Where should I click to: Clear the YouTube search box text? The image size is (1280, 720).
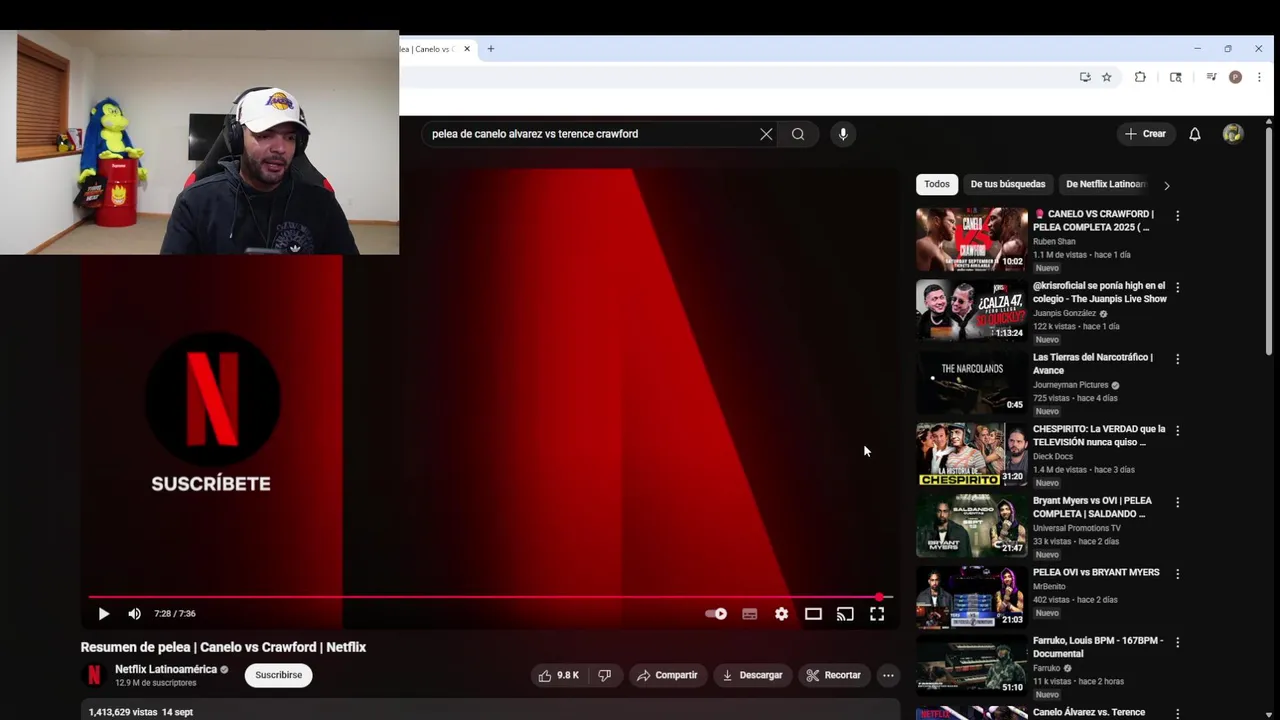(766, 134)
